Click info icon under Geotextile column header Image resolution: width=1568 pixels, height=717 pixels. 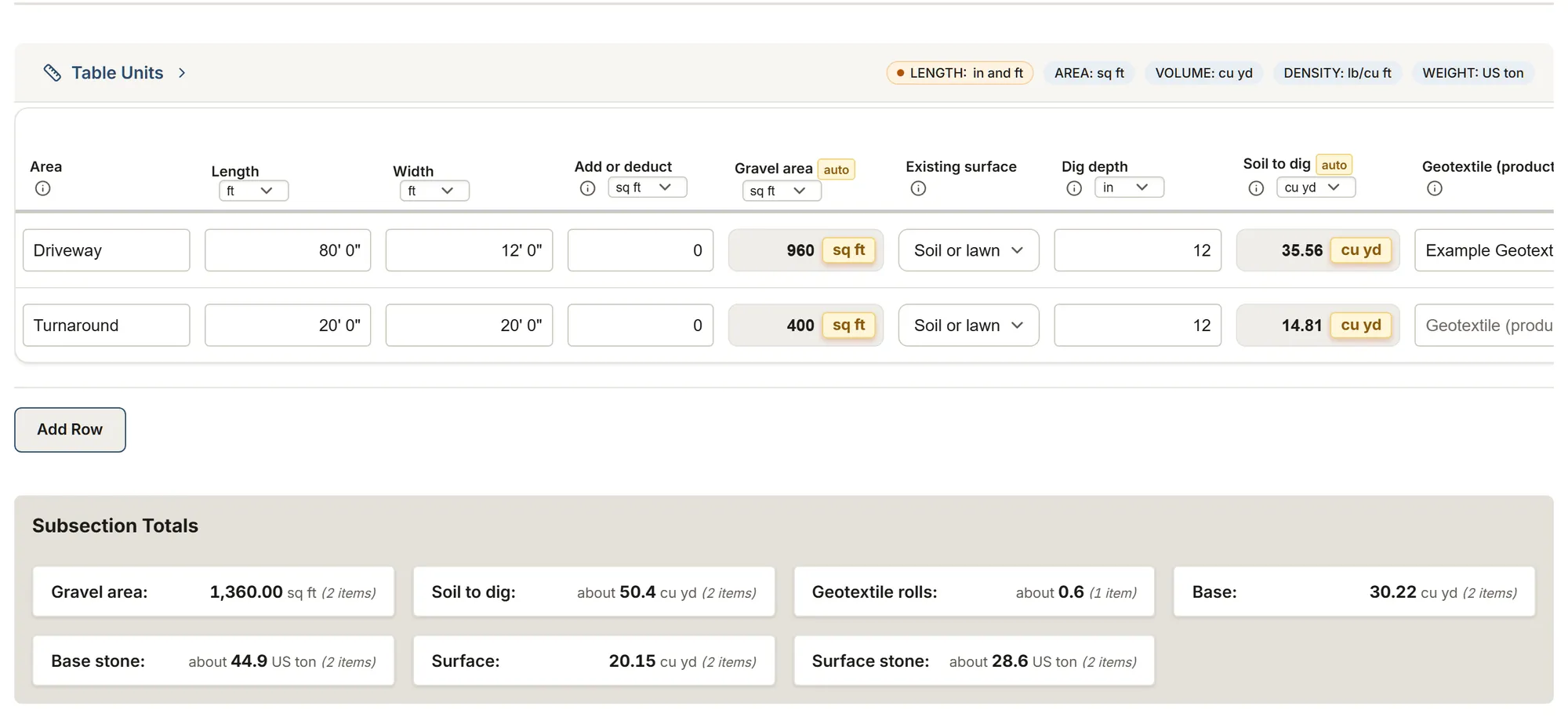pyautogui.click(x=1435, y=188)
